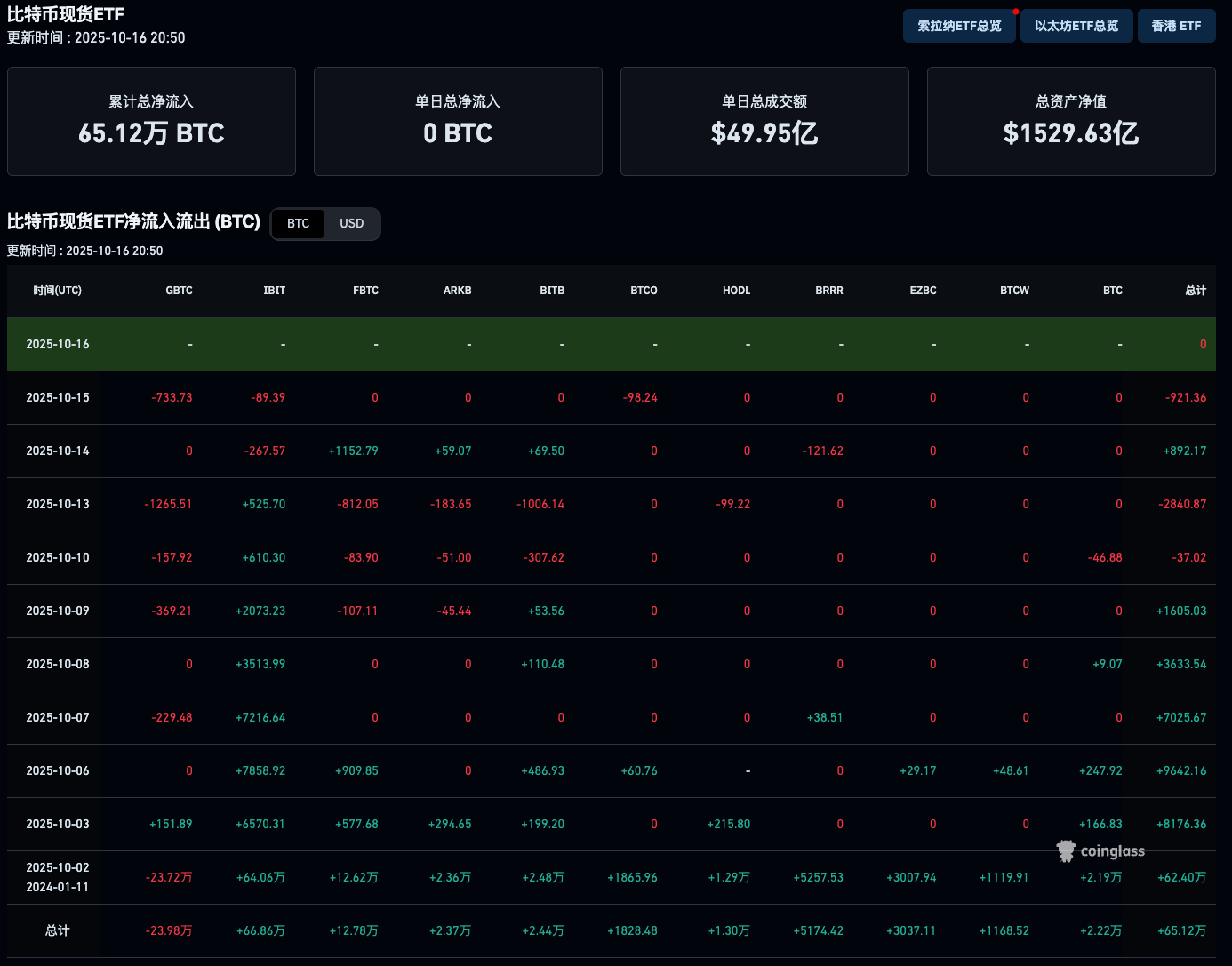Click the 总资产净值 summary card

pyautogui.click(x=1070, y=122)
